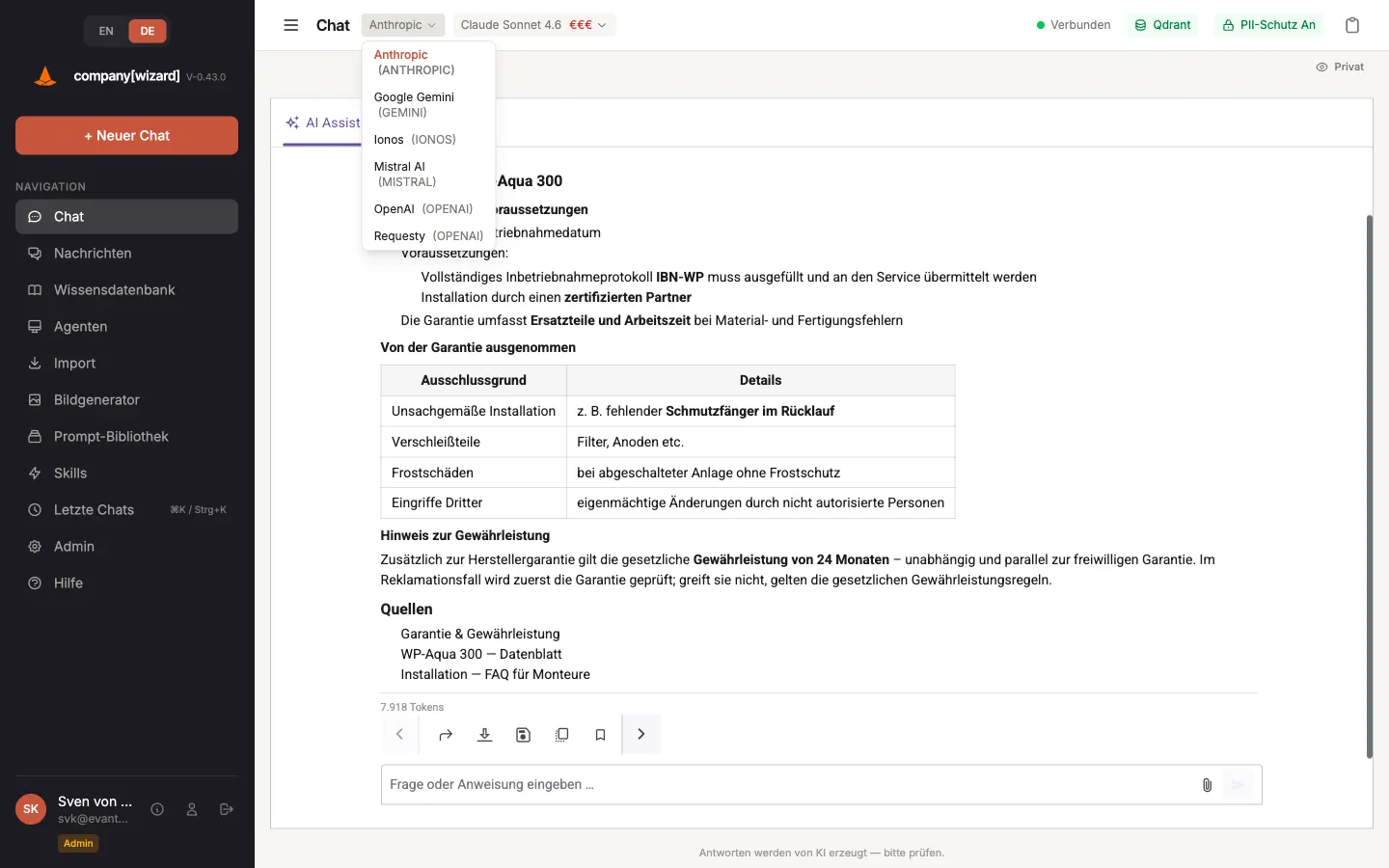This screenshot has width=1389, height=868.
Task: Toggle the Privat visibility setting
Action: pyautogui.click(x=1340, y=67)
